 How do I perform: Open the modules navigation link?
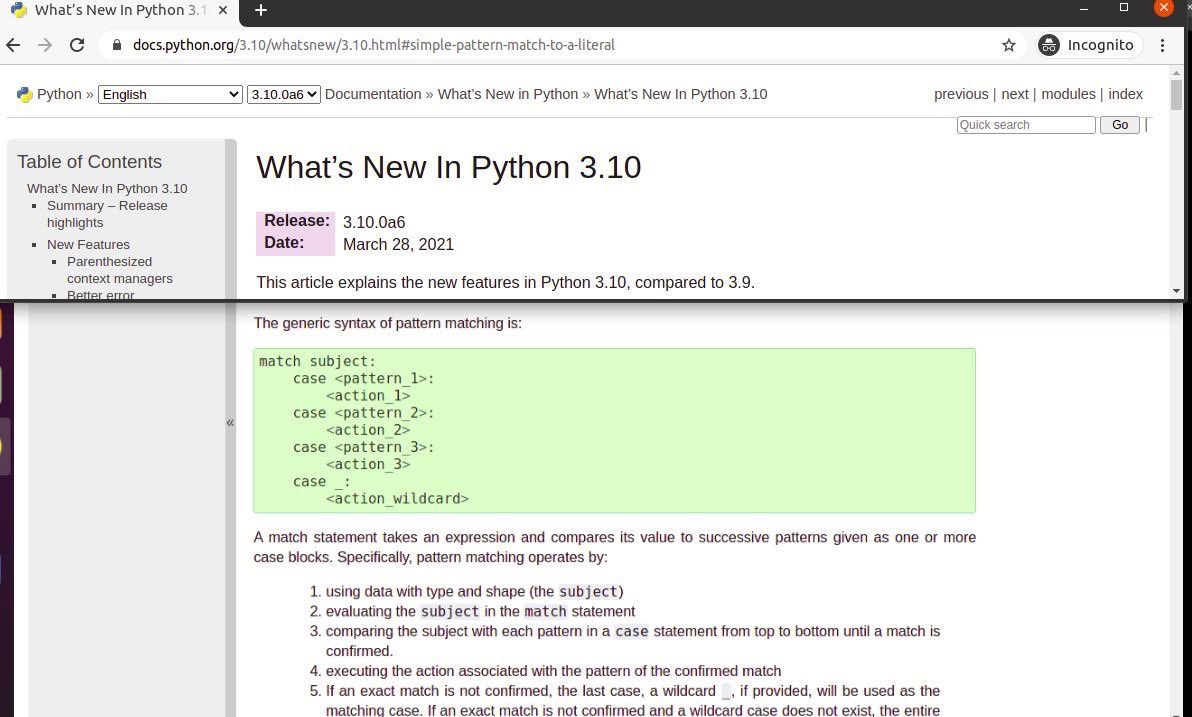pos(1068,94)
